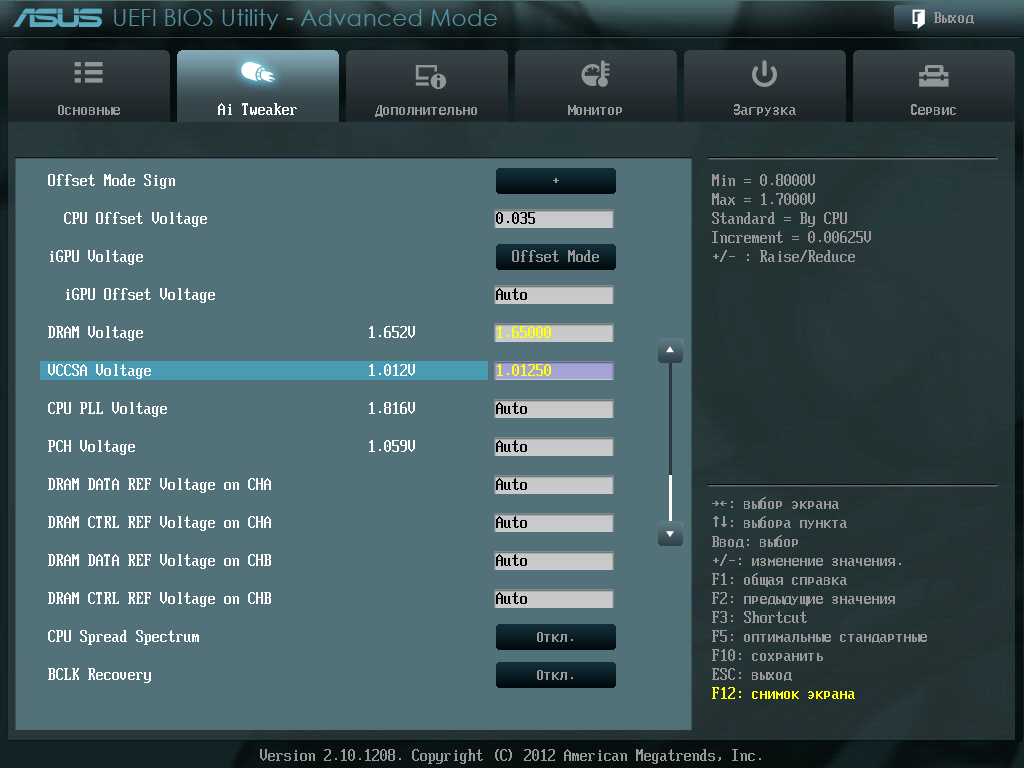This screenshot has width=1024, height=768.
Task: Open the Дополнительно tab
Action: click(426, 86)
